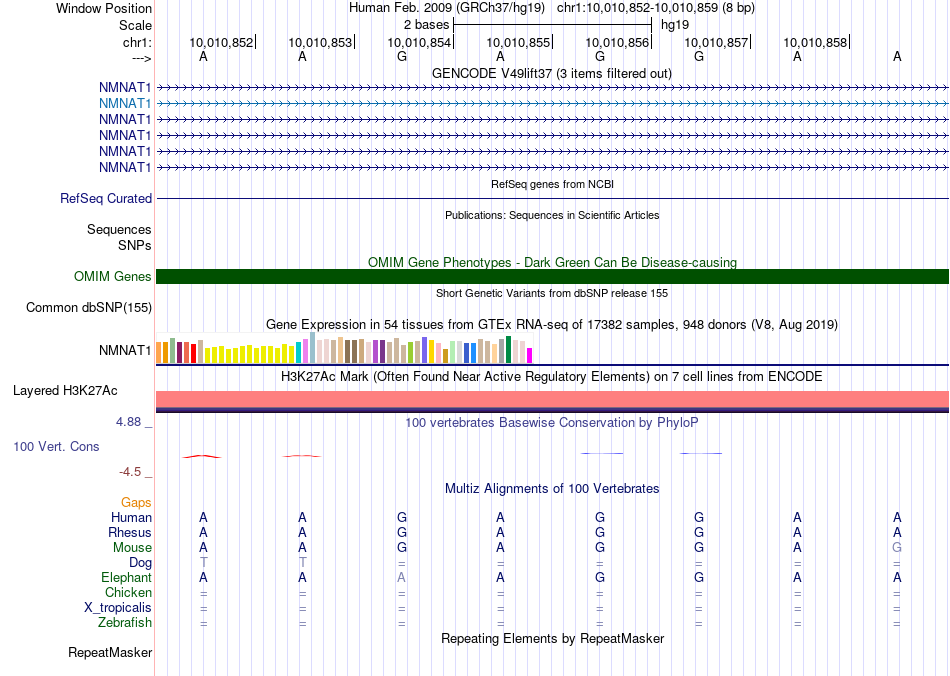
Task: Click the Mouse species label
Action: coord(132,548)
